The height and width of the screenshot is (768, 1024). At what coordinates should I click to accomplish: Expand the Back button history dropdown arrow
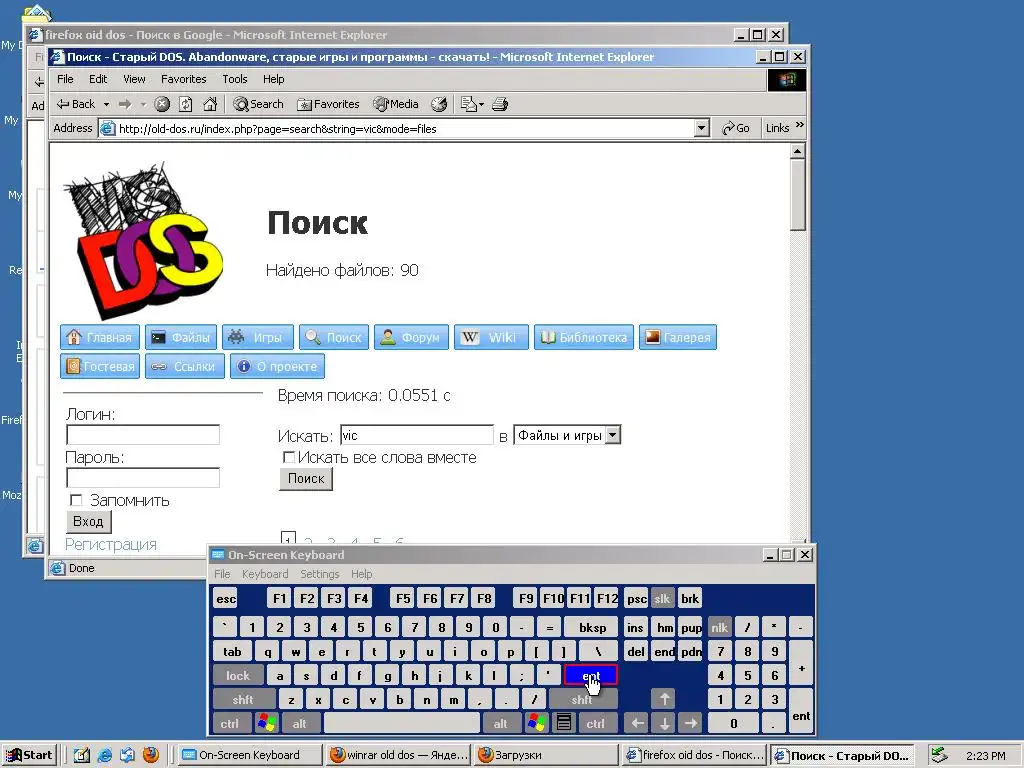[106, 104]
